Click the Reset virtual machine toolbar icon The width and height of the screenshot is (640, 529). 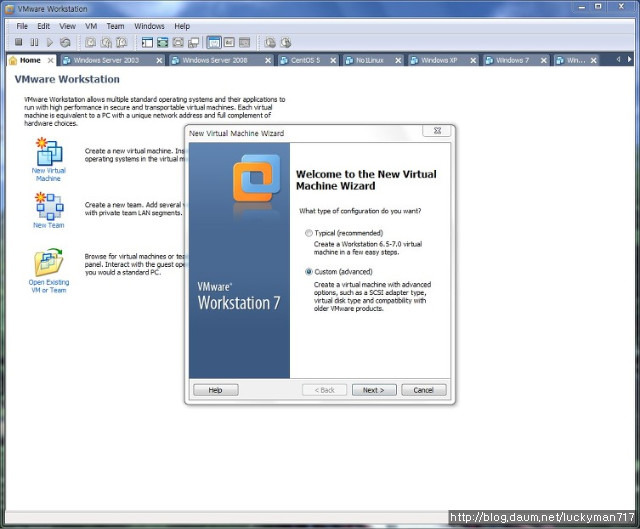pyautogui.click(x=65, y=42)
